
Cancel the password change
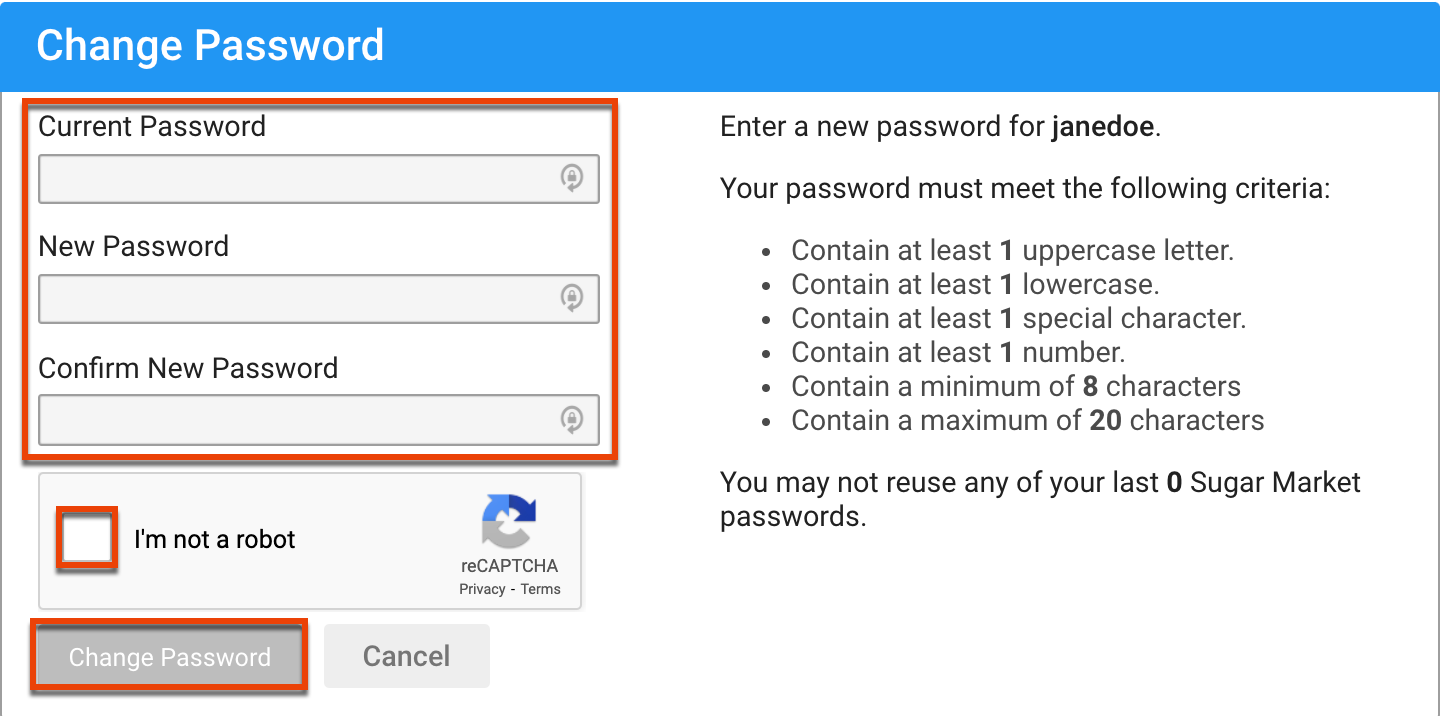click(x=406, y=656)
